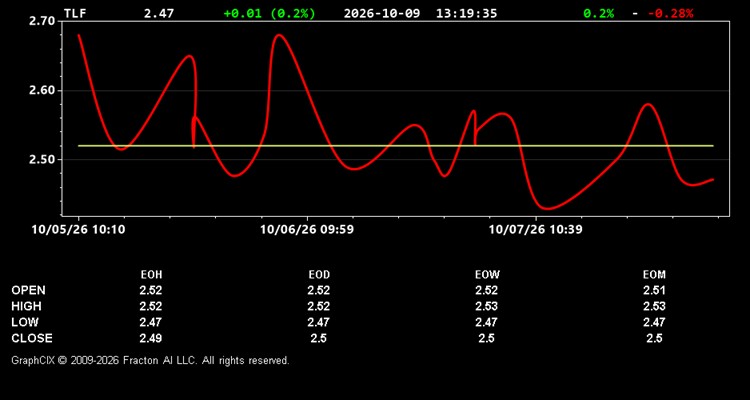
Task: Click the 2.70 y-axis label
Action: coord(43,21)
